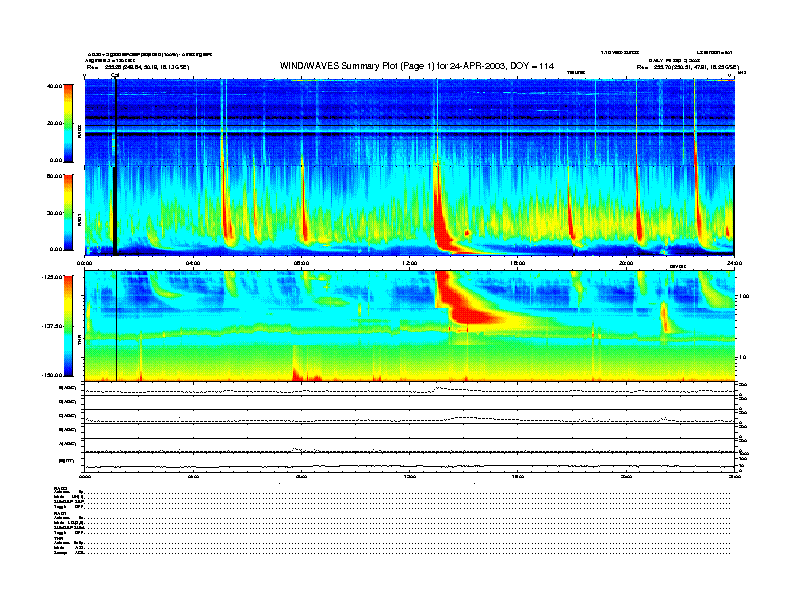
Task: Click the 12:00 tick label under RAD1 spectrogram
Action: click(x=409, y=263)
